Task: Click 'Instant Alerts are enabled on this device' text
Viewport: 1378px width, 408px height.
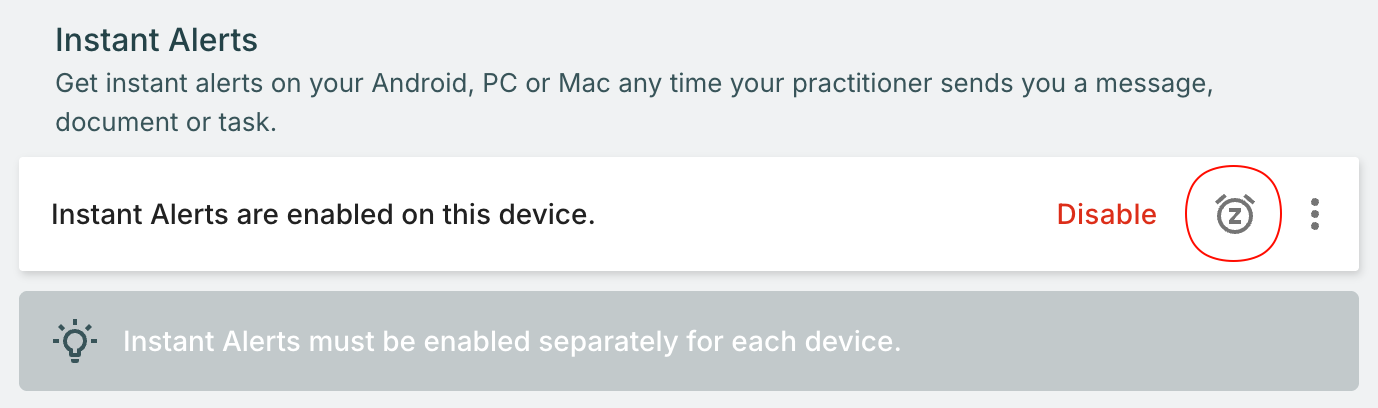Action: point(323,214)
